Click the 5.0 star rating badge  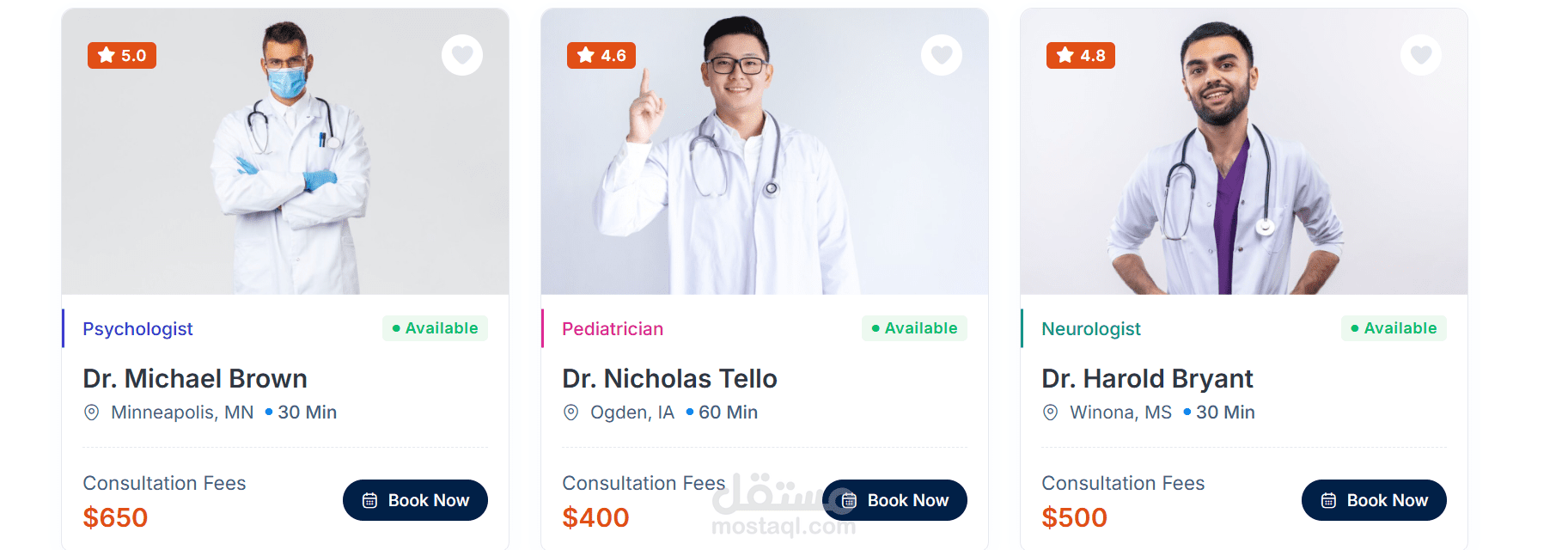click(122, 55)
